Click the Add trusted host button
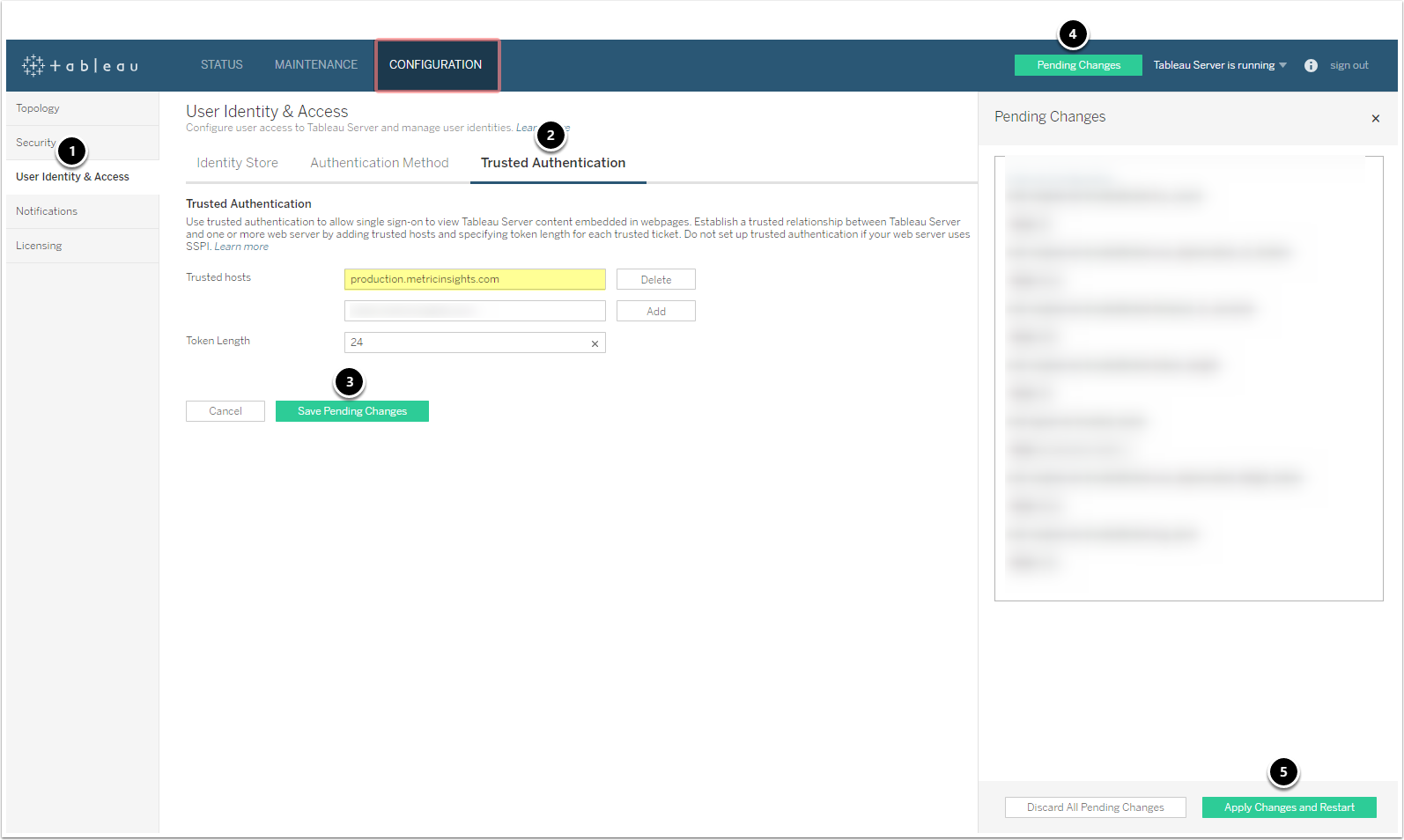 click(x=656, y=311)
